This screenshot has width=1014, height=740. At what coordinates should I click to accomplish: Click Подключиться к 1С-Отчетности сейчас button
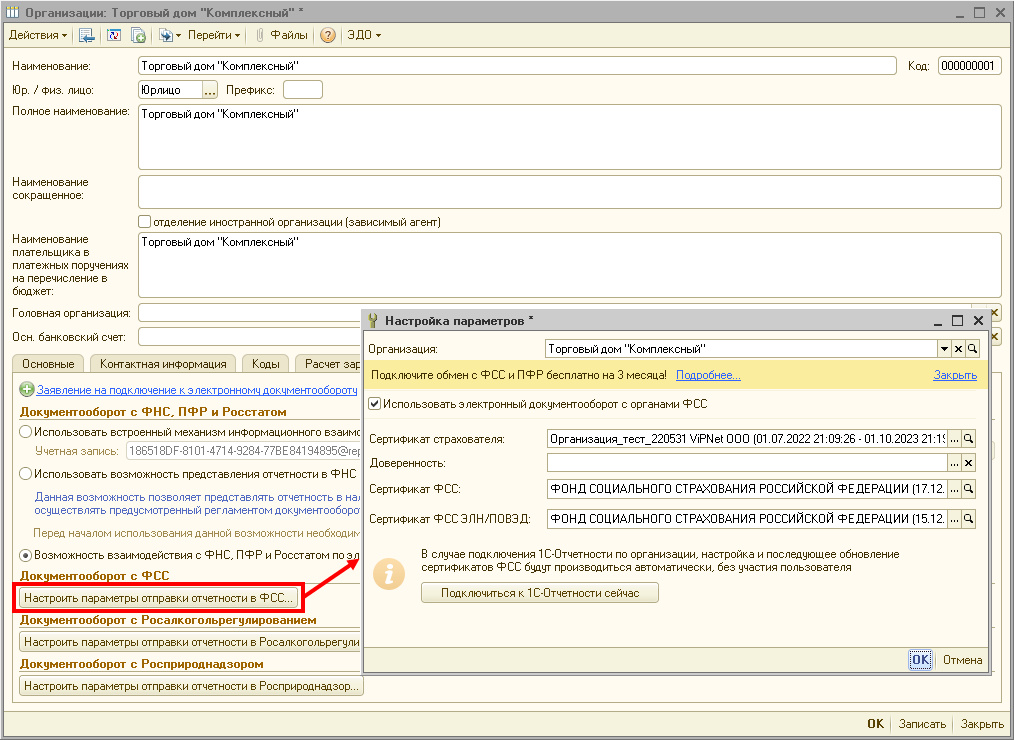pos(540,593)
